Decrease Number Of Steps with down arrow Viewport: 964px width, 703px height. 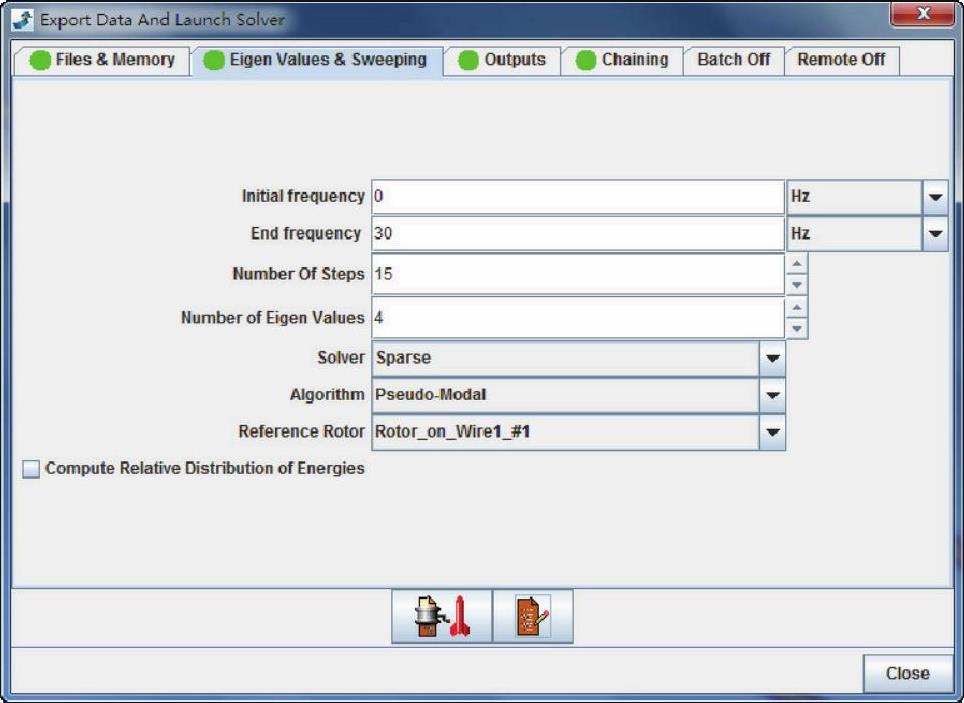click(797, 284)
